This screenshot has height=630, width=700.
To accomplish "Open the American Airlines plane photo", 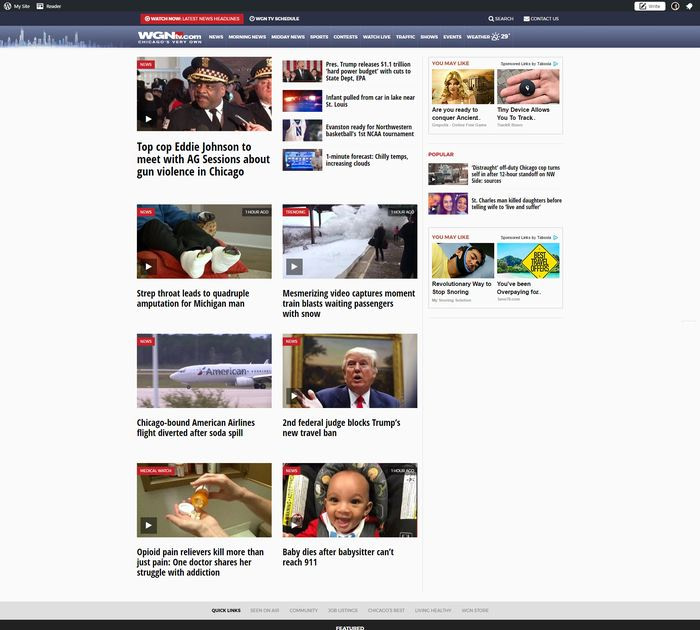I will pyautogui.click(x=204, y=371).
